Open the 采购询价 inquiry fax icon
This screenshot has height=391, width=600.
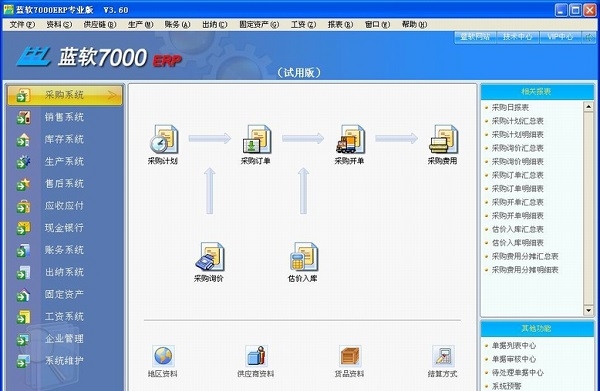point(210,257)
